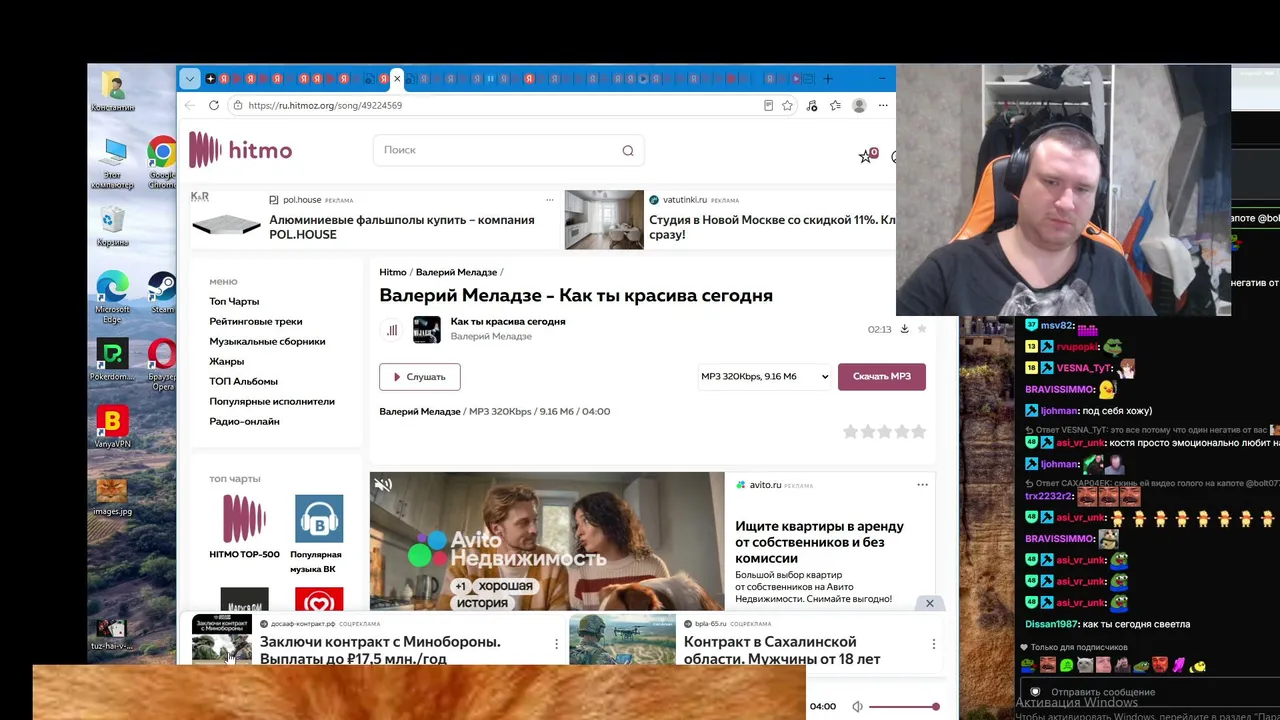This screenshot has width=1280, height=720.
Task: Bookmark this page with the star icon
Action: click(x=787, y=105)
